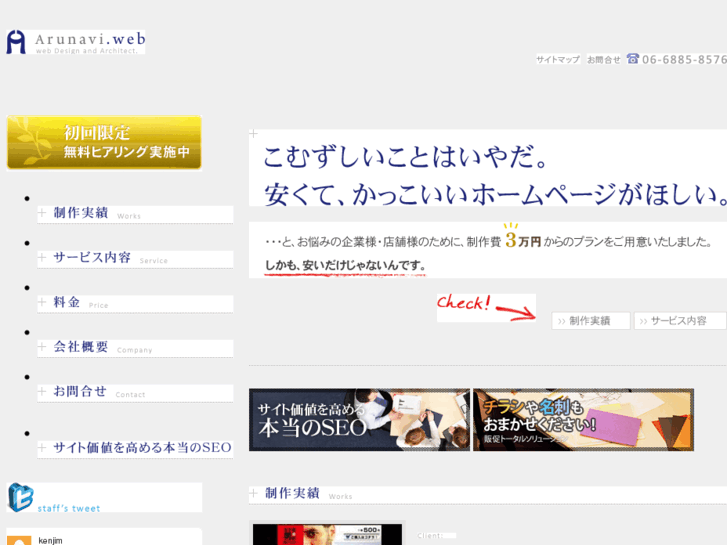Open 会社概要 Company menu item
Viewport: 727px width, 545px height.
coord(135,347)
